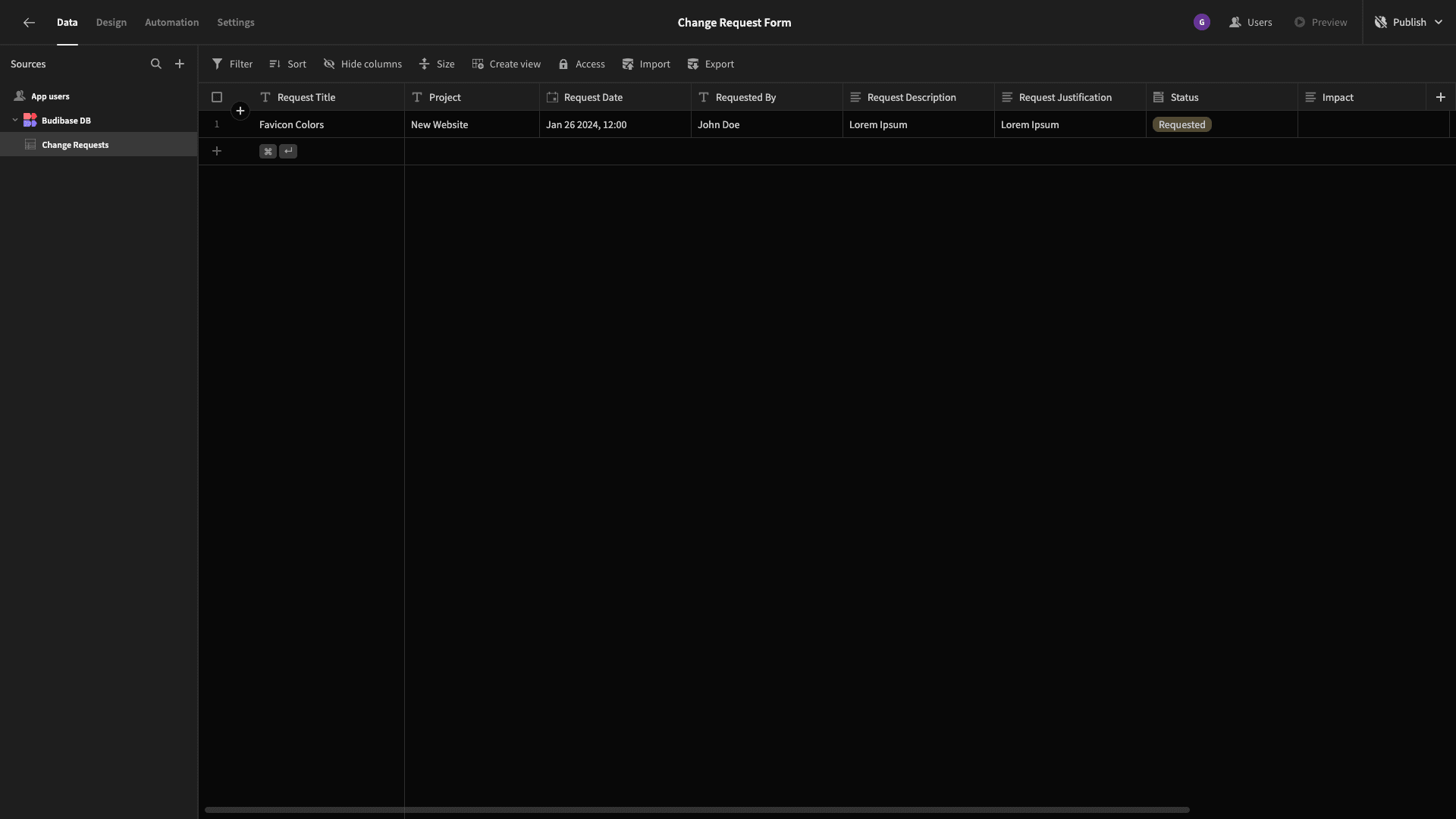
Task: Open the Users panel
Action: pyautogui.click(x=1250, y=23)
